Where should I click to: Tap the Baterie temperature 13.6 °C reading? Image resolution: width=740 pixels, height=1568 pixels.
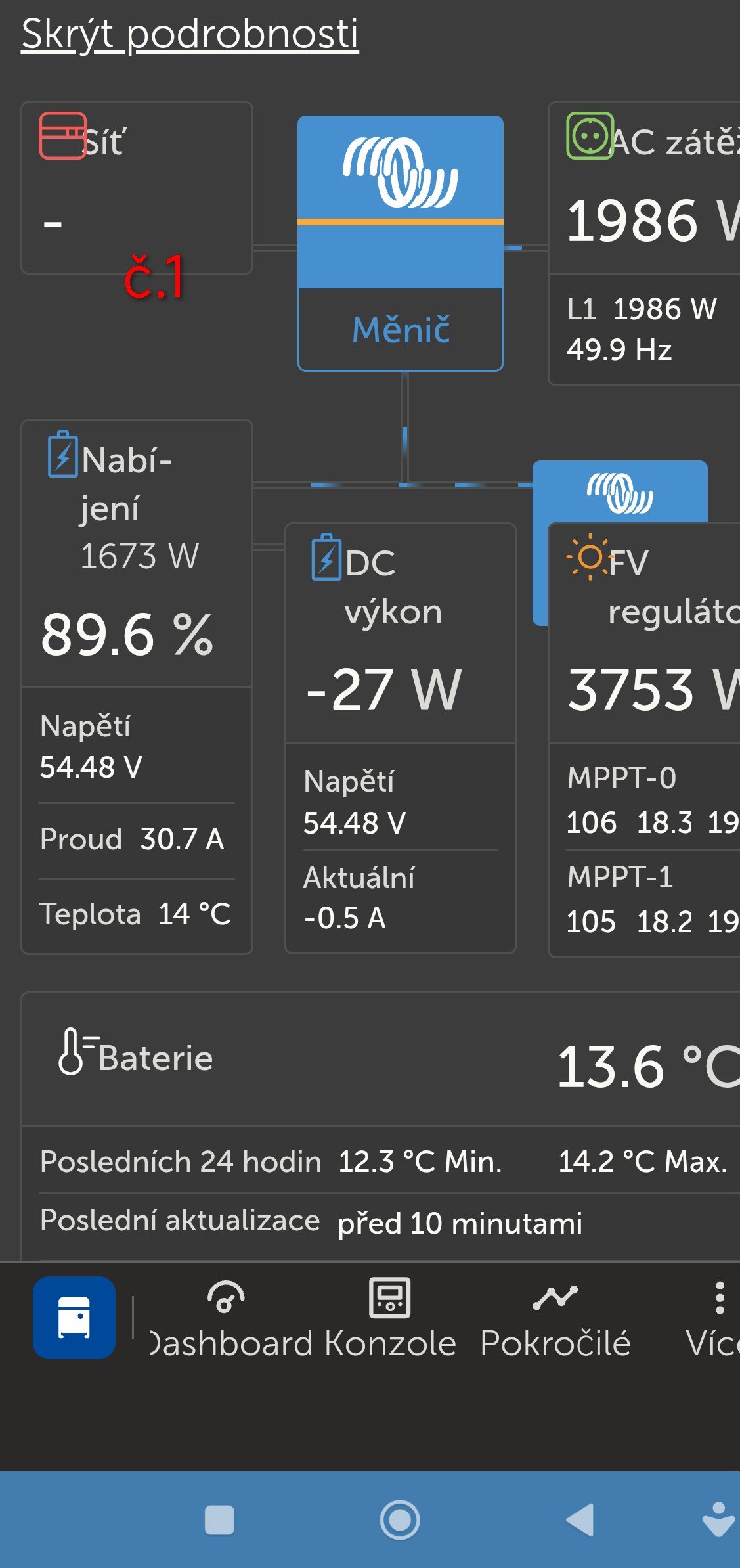coord(647,1067)
